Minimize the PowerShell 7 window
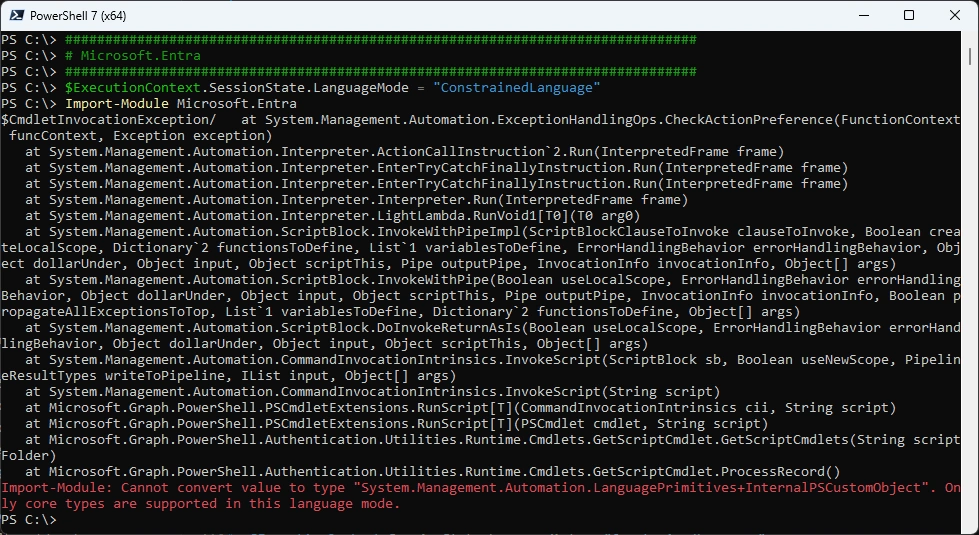The image size is (979, 535). (862, 15)
